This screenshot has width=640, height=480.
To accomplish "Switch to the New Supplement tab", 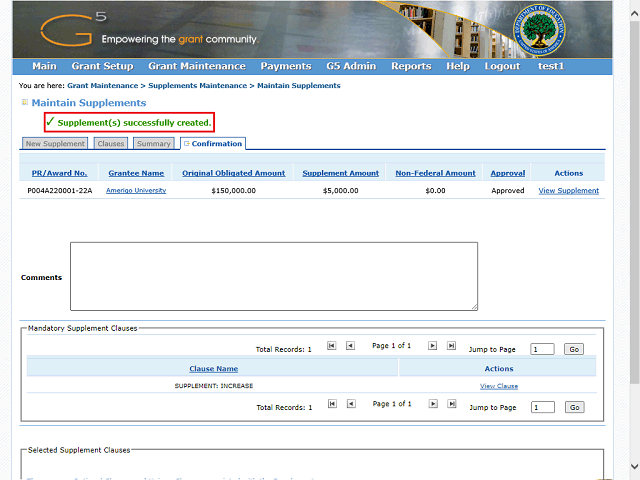I will [x=55, y=144].
